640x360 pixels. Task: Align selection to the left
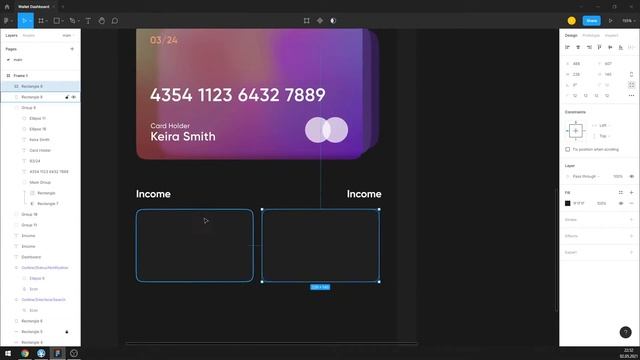click(x=567, y=47)
